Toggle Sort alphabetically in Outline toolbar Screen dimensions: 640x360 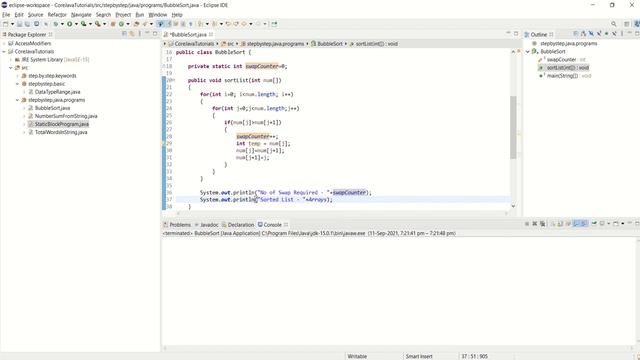click(584, 34)
